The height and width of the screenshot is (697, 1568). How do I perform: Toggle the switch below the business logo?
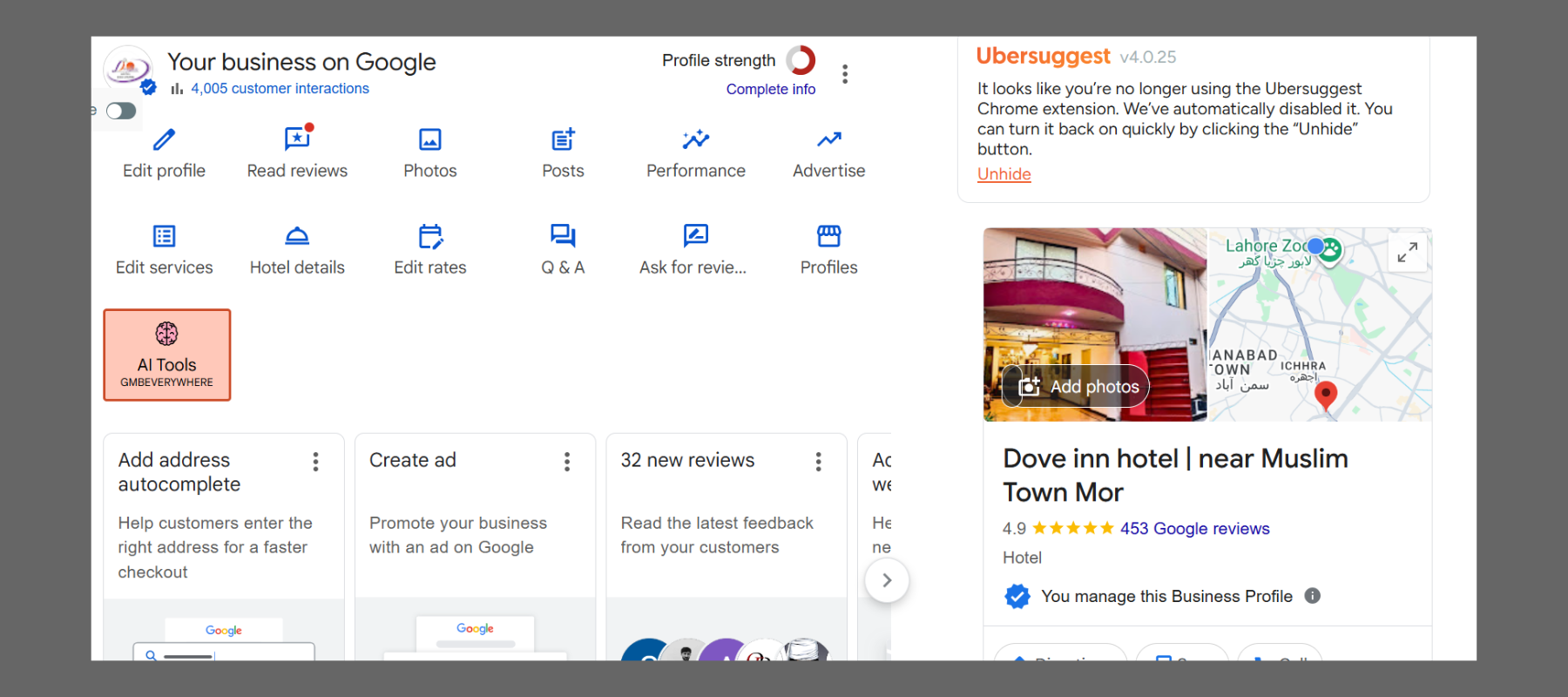coord(121,111)
